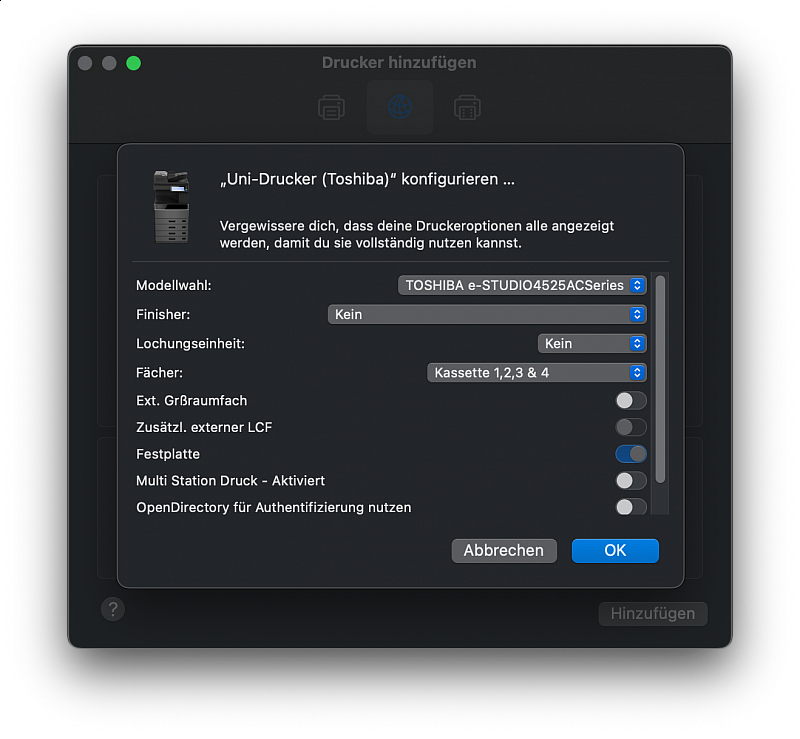Viewport: 800px width, 739px height.
Task: Click the Uni-Drucker konfigurieren heading
Action: 367,179
